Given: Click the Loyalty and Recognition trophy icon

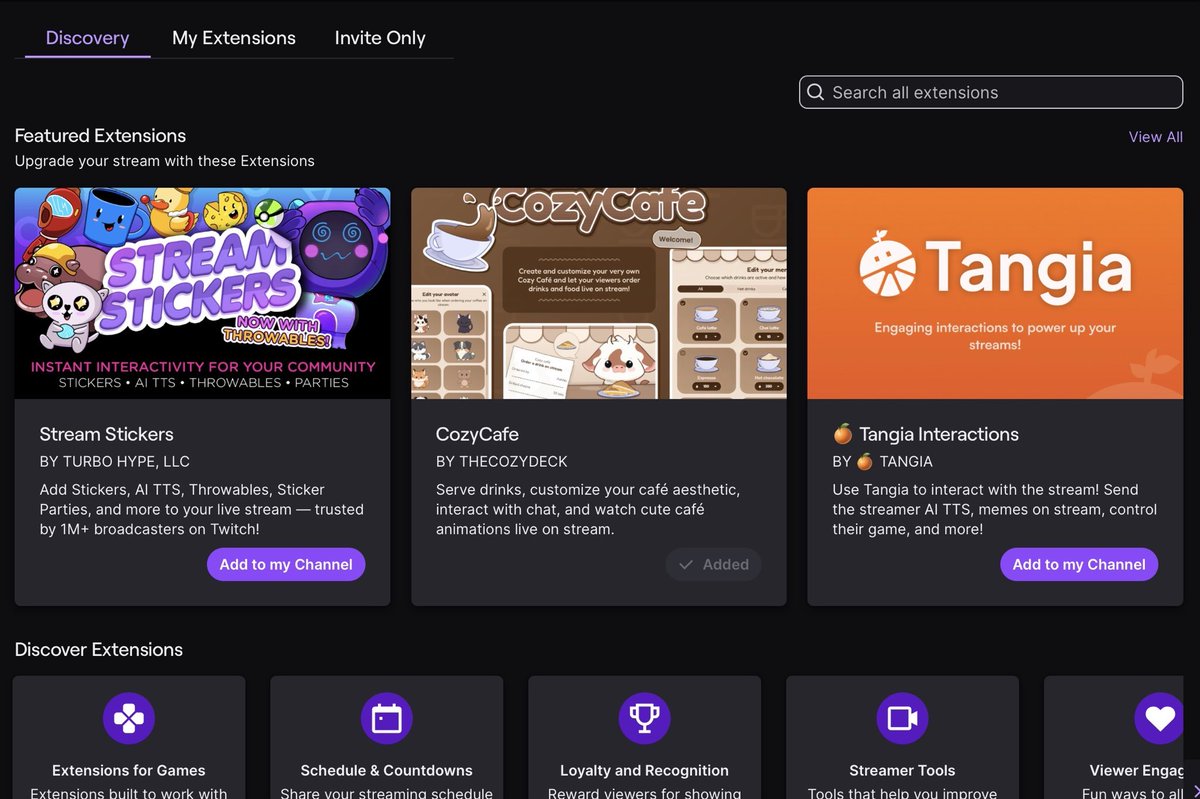Looking at the screenshot, I should point(644,717).
